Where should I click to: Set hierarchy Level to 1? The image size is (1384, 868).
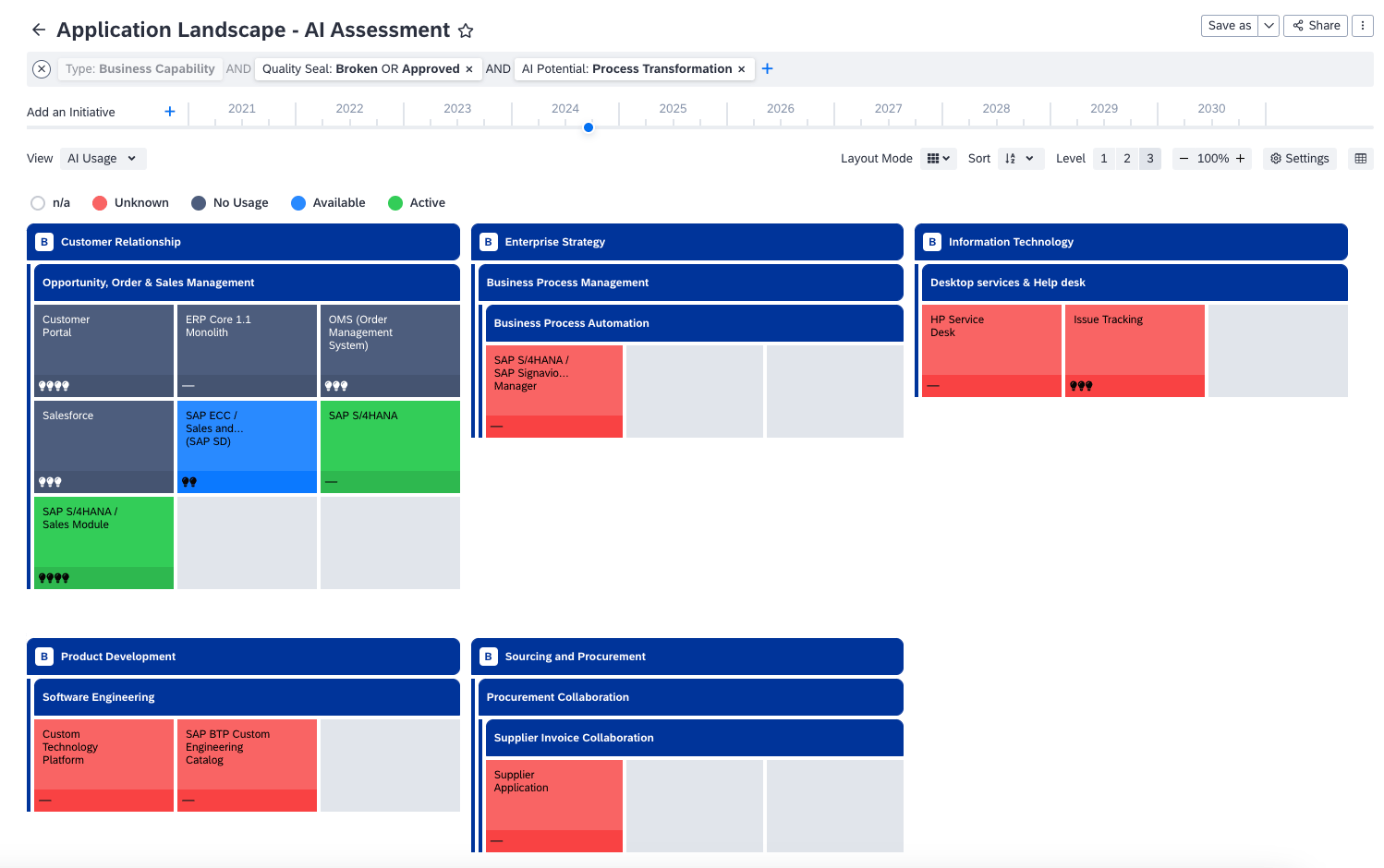point(1104,159)
